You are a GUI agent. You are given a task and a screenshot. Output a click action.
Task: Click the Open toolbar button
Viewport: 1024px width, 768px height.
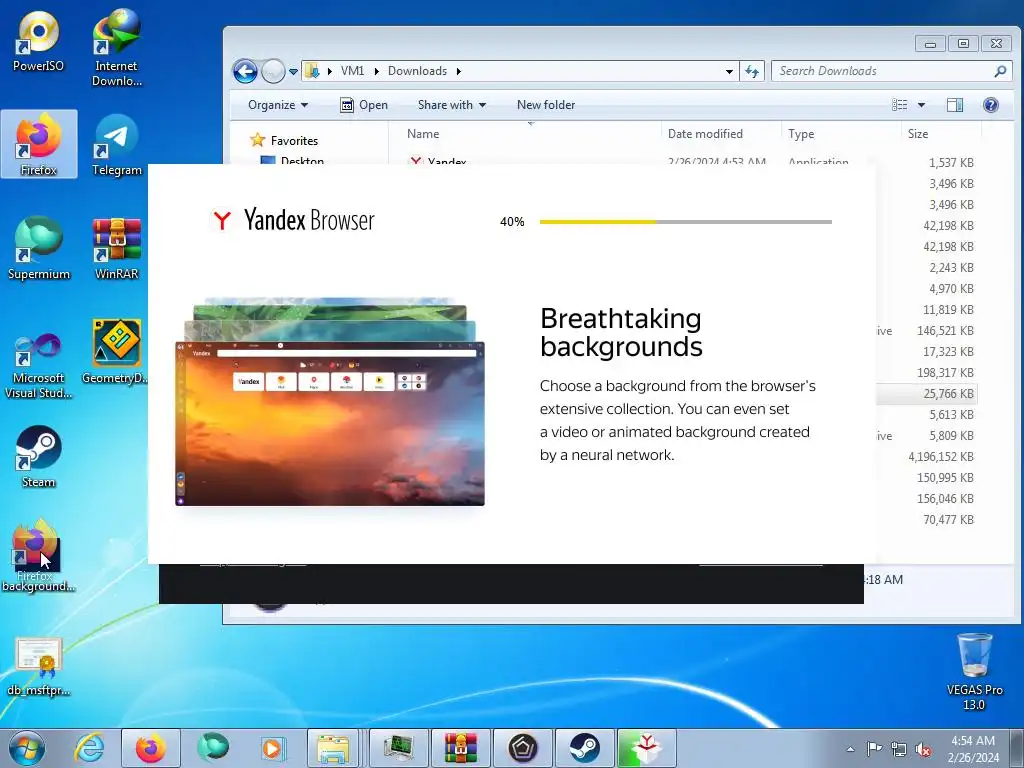364,104
